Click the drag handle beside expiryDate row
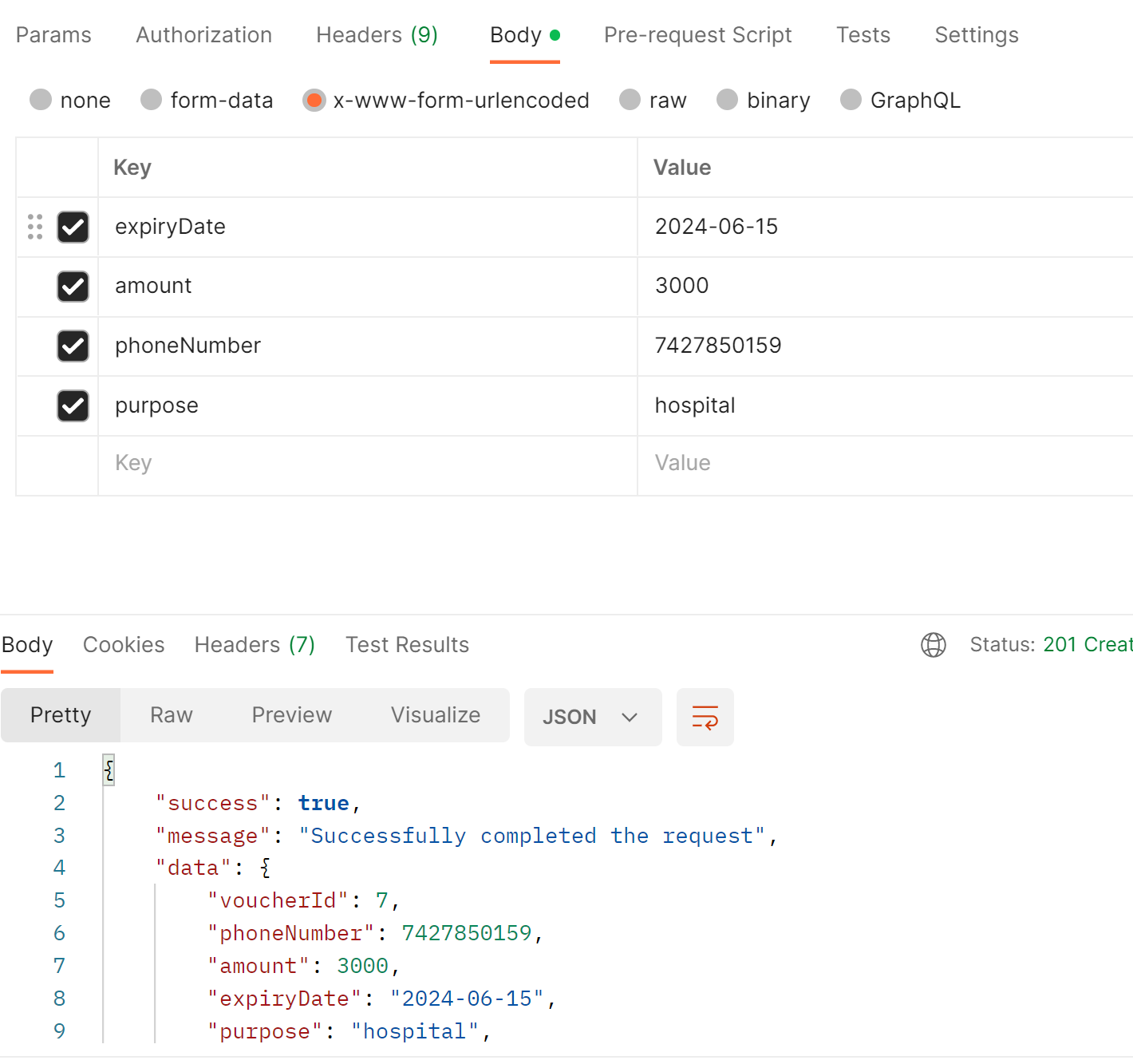Screen dimensions: 1133x1064 tap(34, 227)
